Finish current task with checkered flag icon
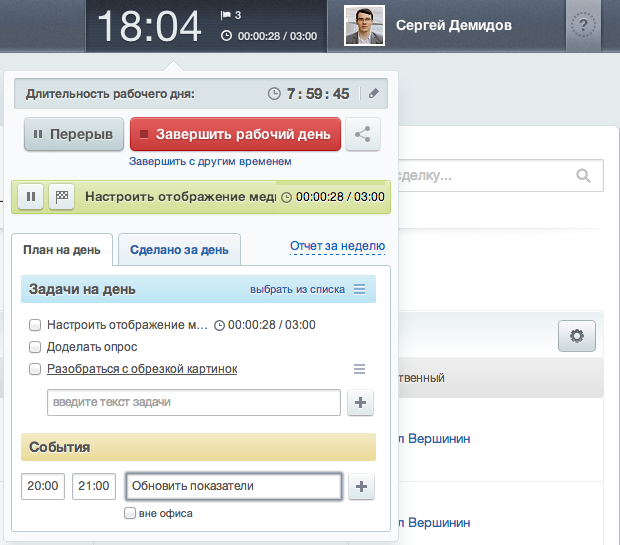Screen dimensions: 620x545 (x=62, y=197)
